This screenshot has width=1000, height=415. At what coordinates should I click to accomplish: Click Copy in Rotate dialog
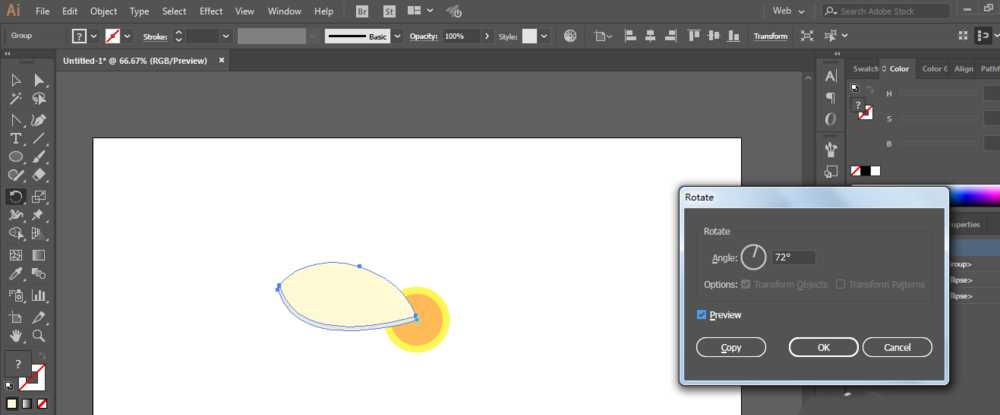tap(731, 347)
